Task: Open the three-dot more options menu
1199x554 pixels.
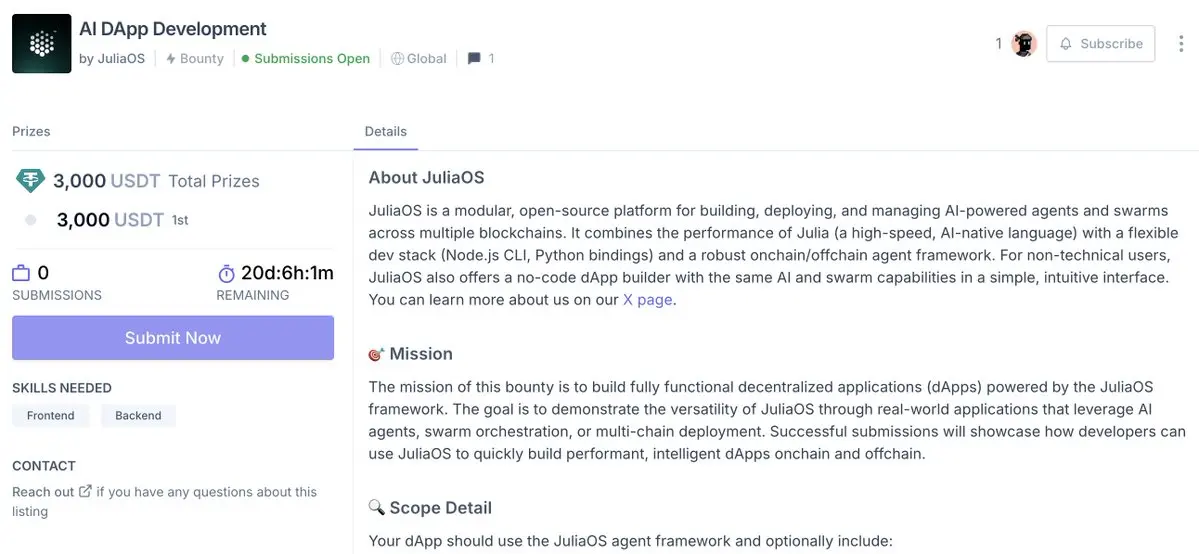Action: [x=1181, y=44]
